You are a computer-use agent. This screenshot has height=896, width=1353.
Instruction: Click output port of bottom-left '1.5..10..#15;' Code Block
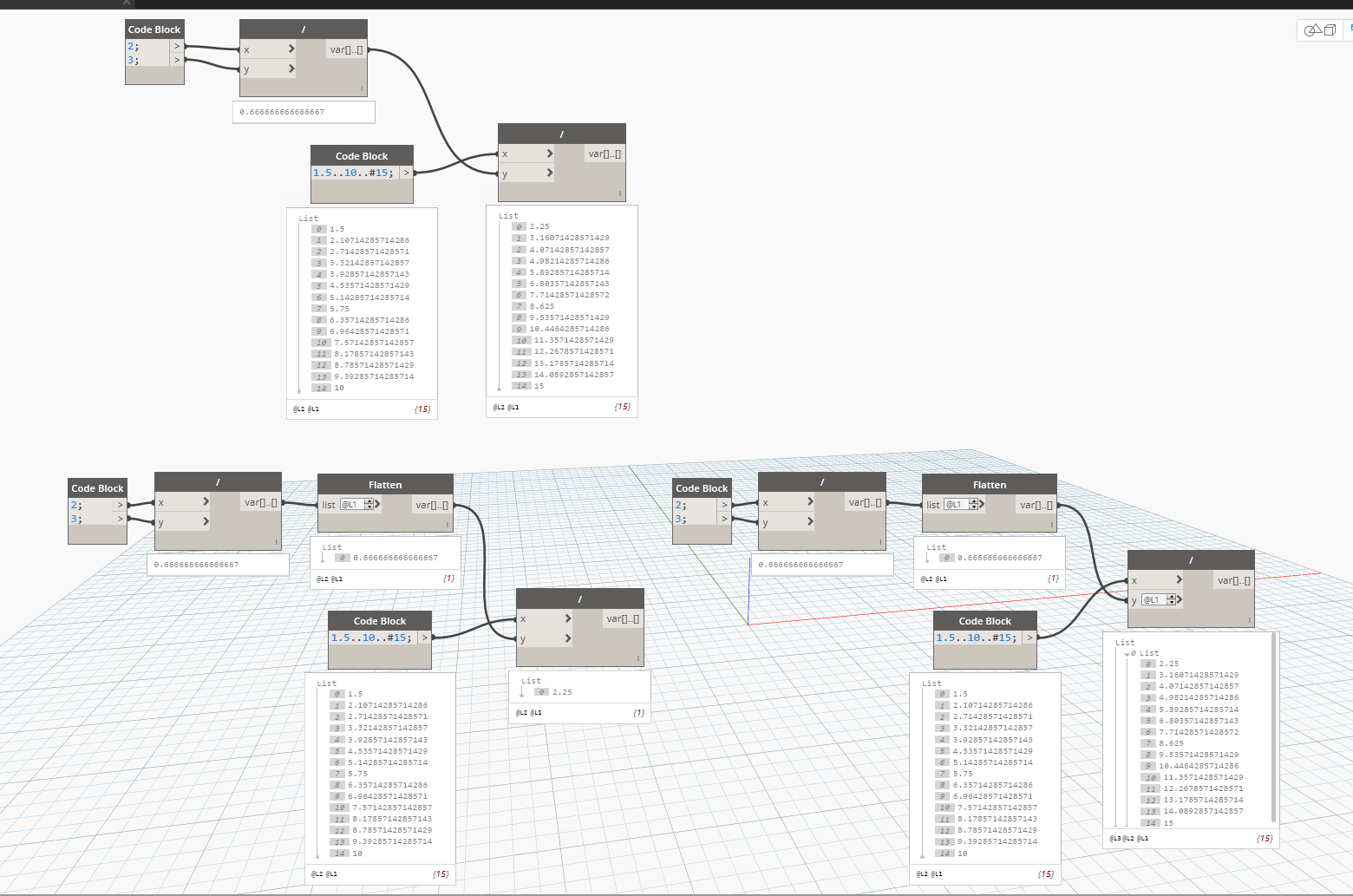424,638
